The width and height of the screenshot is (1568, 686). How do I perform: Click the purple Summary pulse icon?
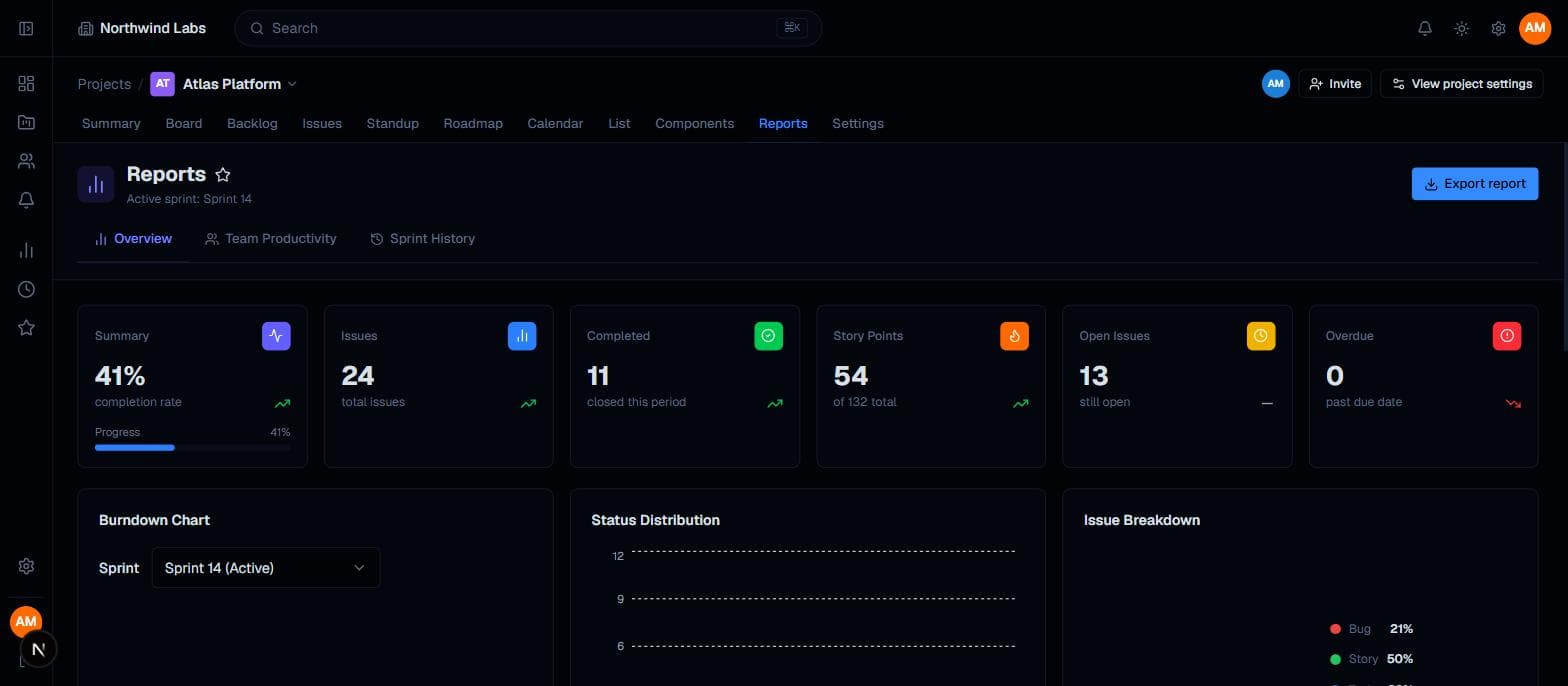tap(276, 336)
